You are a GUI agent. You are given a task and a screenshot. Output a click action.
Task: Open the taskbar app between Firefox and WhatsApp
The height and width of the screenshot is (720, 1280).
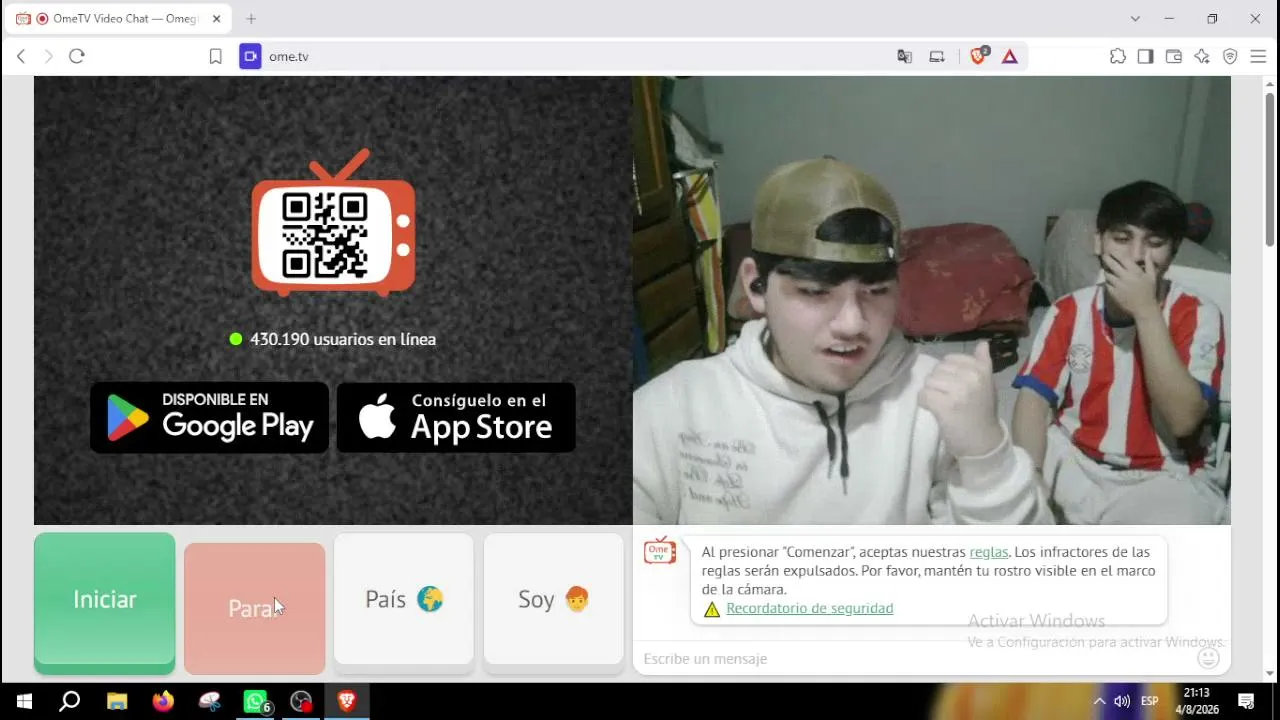tap(210, 701)
